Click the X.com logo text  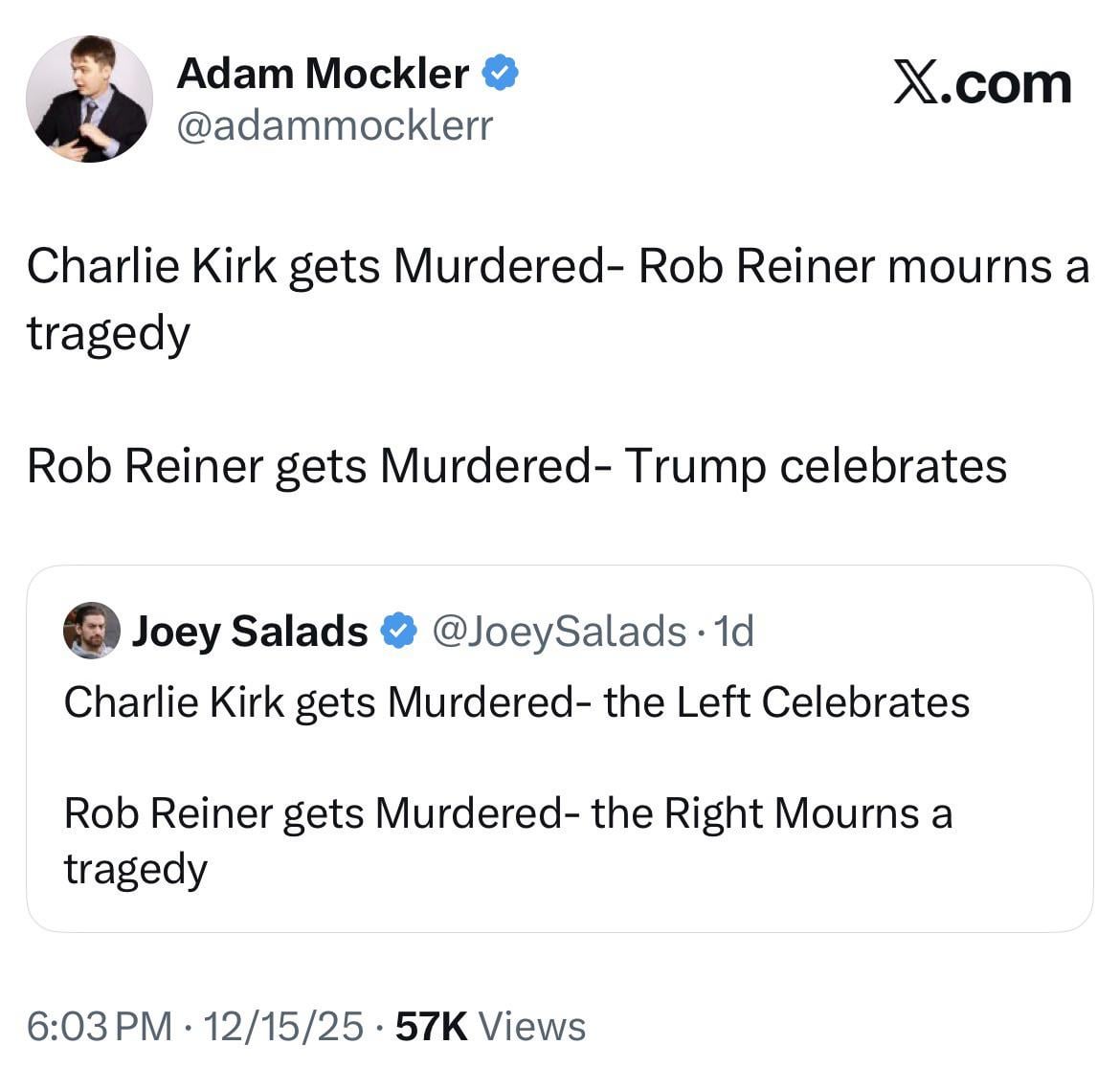click(x=982, y=84)
